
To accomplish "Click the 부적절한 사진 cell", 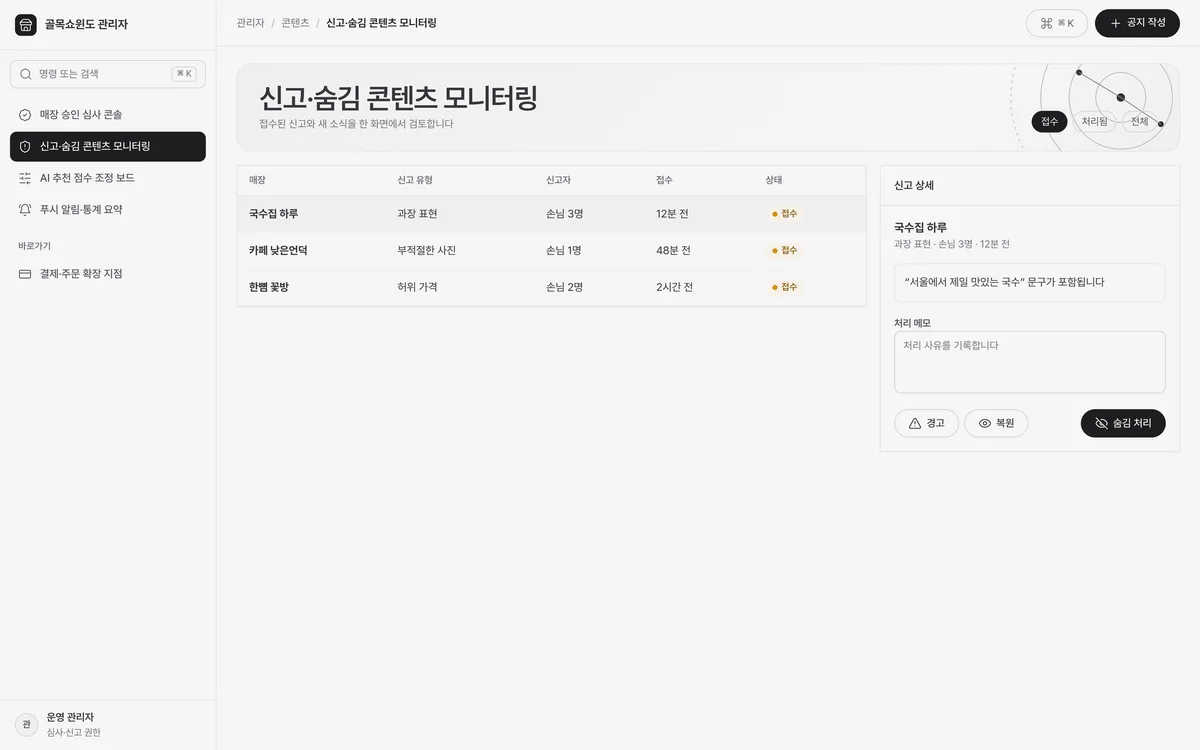I will pos(427,251).
